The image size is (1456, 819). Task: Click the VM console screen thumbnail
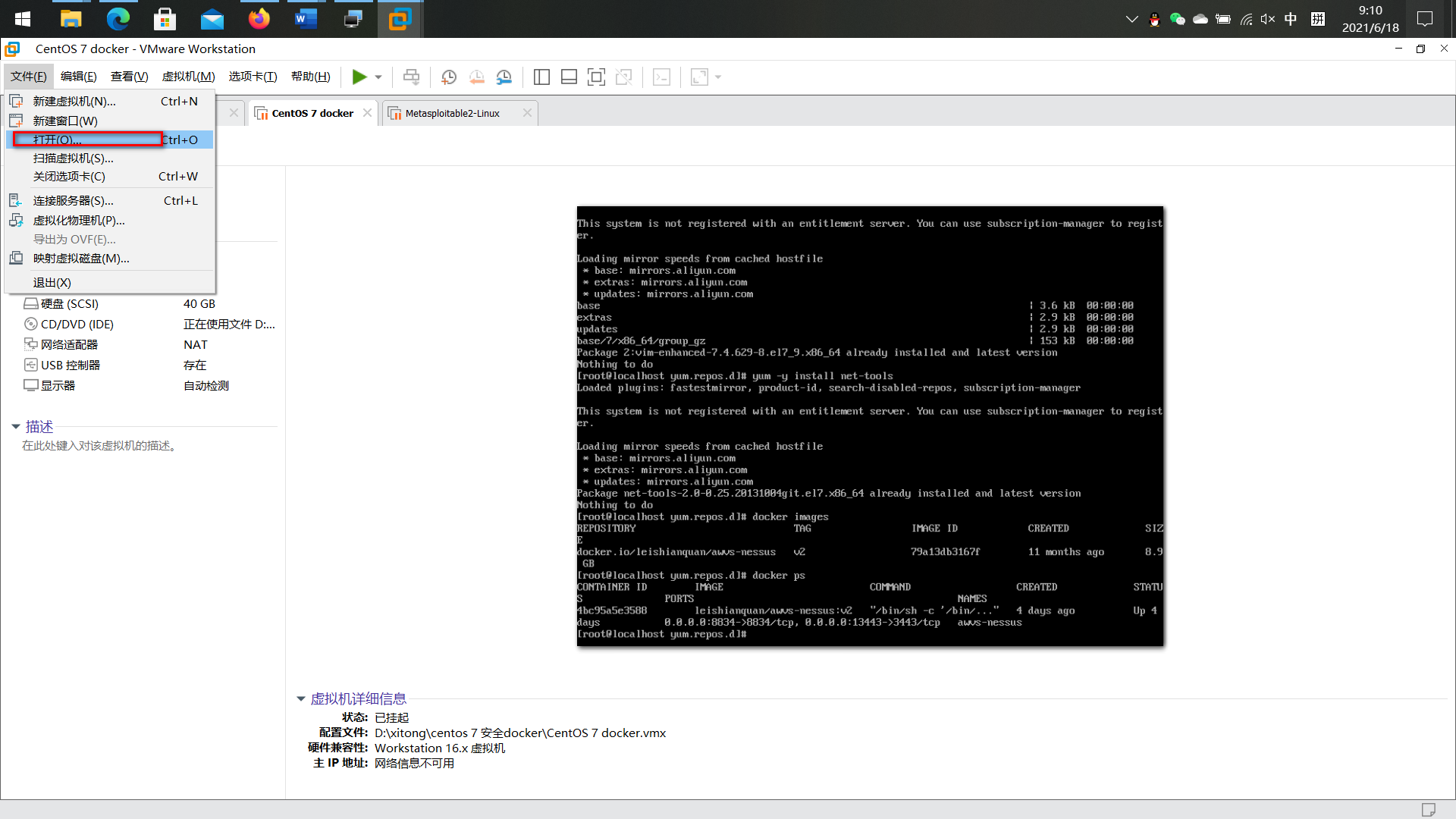click(869, 426)
